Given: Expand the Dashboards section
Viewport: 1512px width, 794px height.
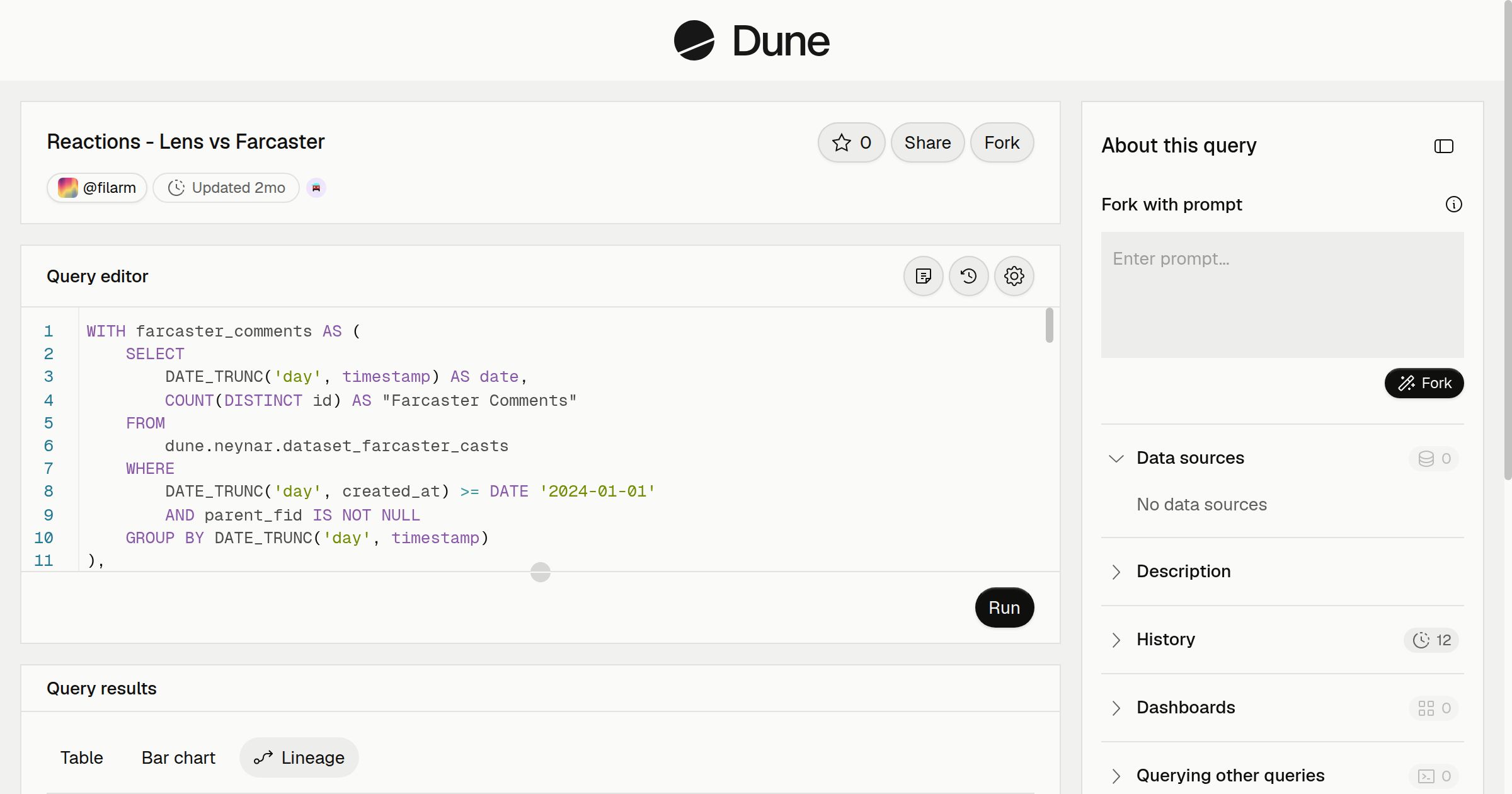Looking at the screenshot, I should [1116, 708].
